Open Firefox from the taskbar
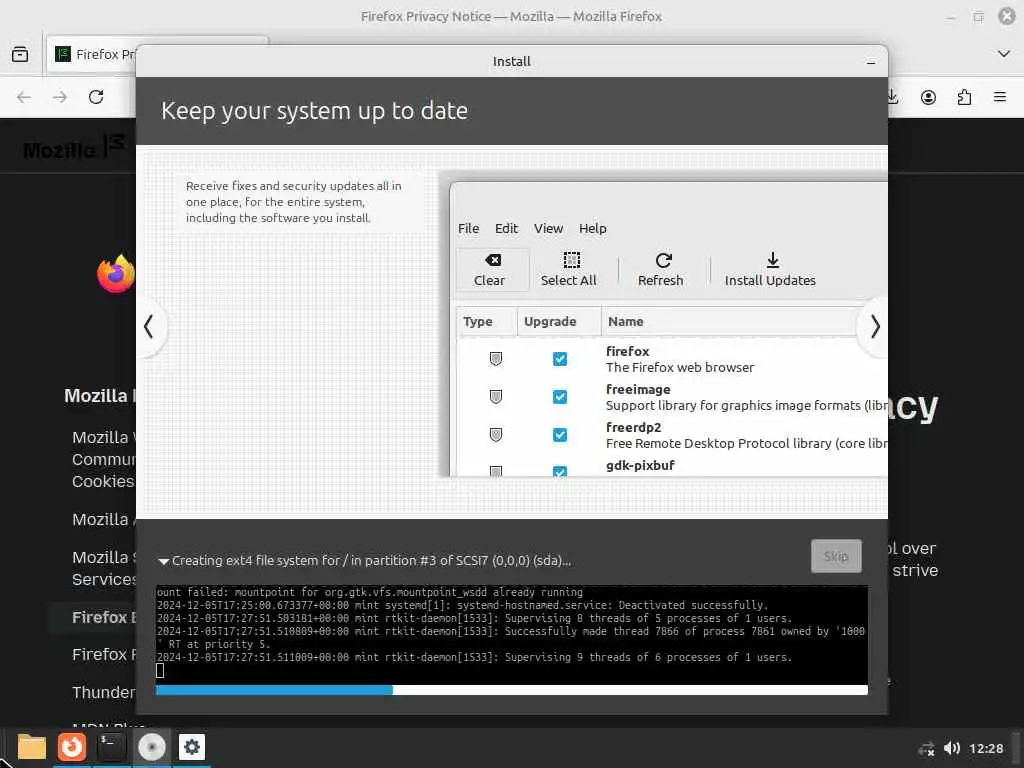Viewport: 1024px width, 768px height. point(72,747)
